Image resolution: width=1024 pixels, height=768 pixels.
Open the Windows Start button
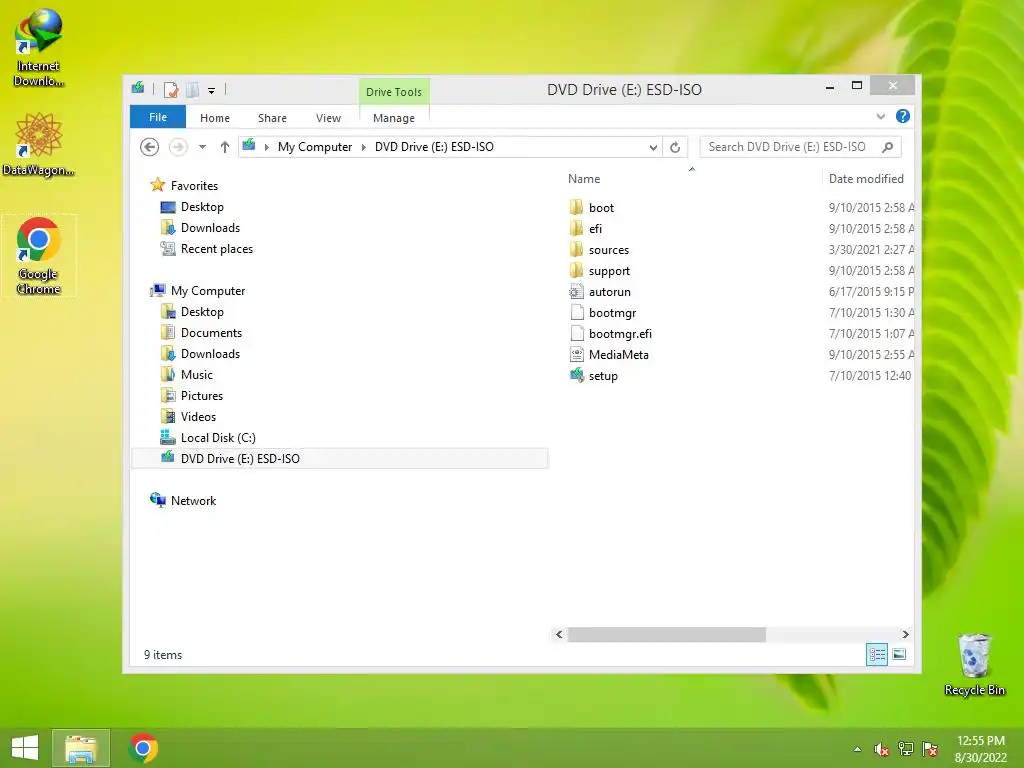(25, 748)
